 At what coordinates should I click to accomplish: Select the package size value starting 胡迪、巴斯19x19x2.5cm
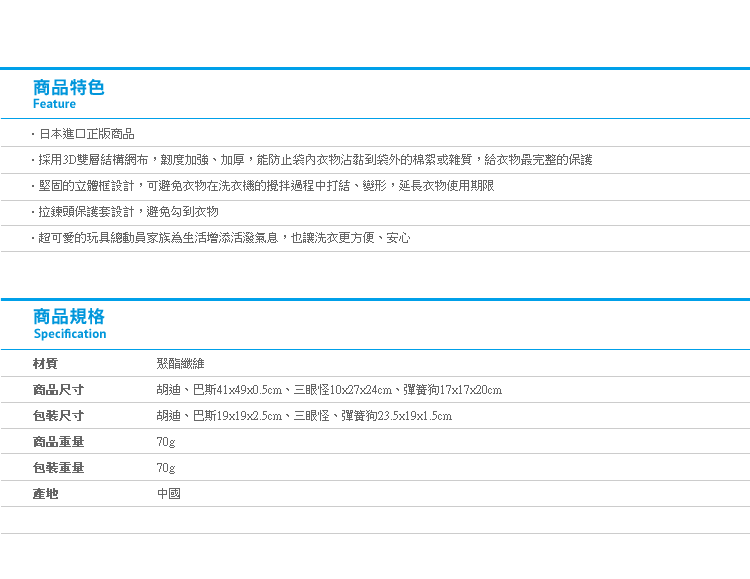coord(304,416)
